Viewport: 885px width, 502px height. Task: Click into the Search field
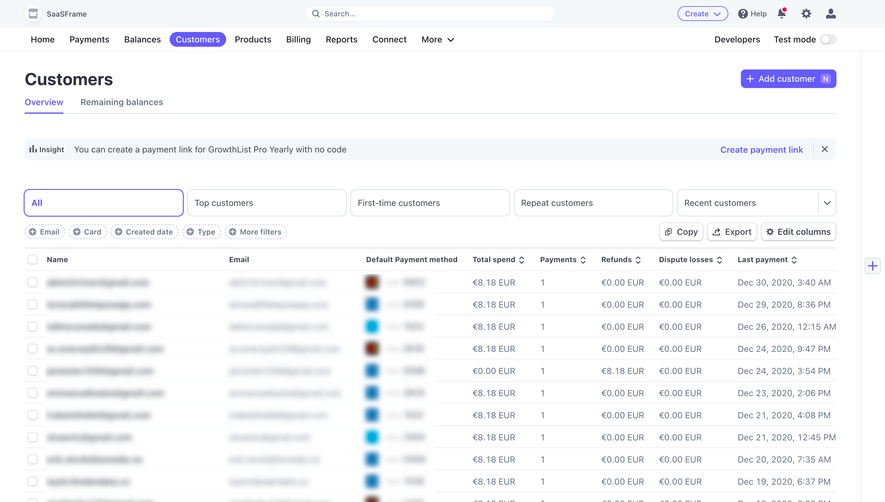coord(430,14)
